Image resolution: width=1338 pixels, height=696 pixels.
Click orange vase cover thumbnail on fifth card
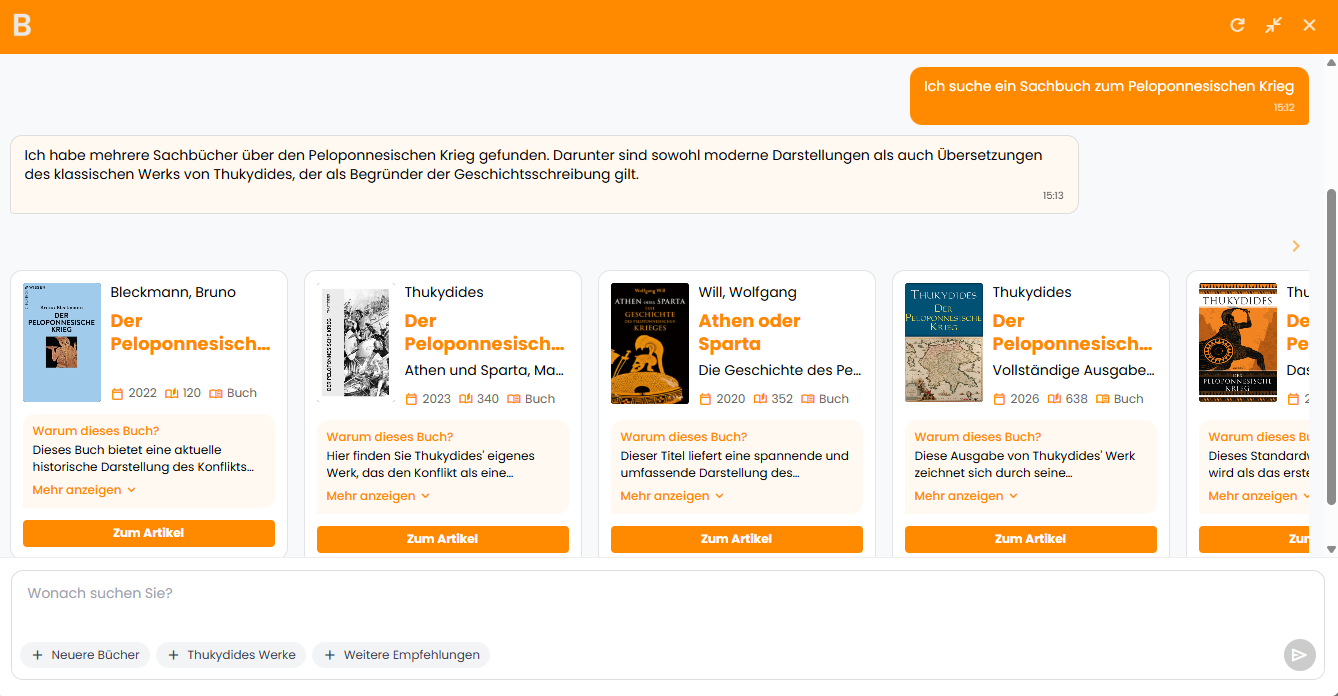[x=1238, y=342]
